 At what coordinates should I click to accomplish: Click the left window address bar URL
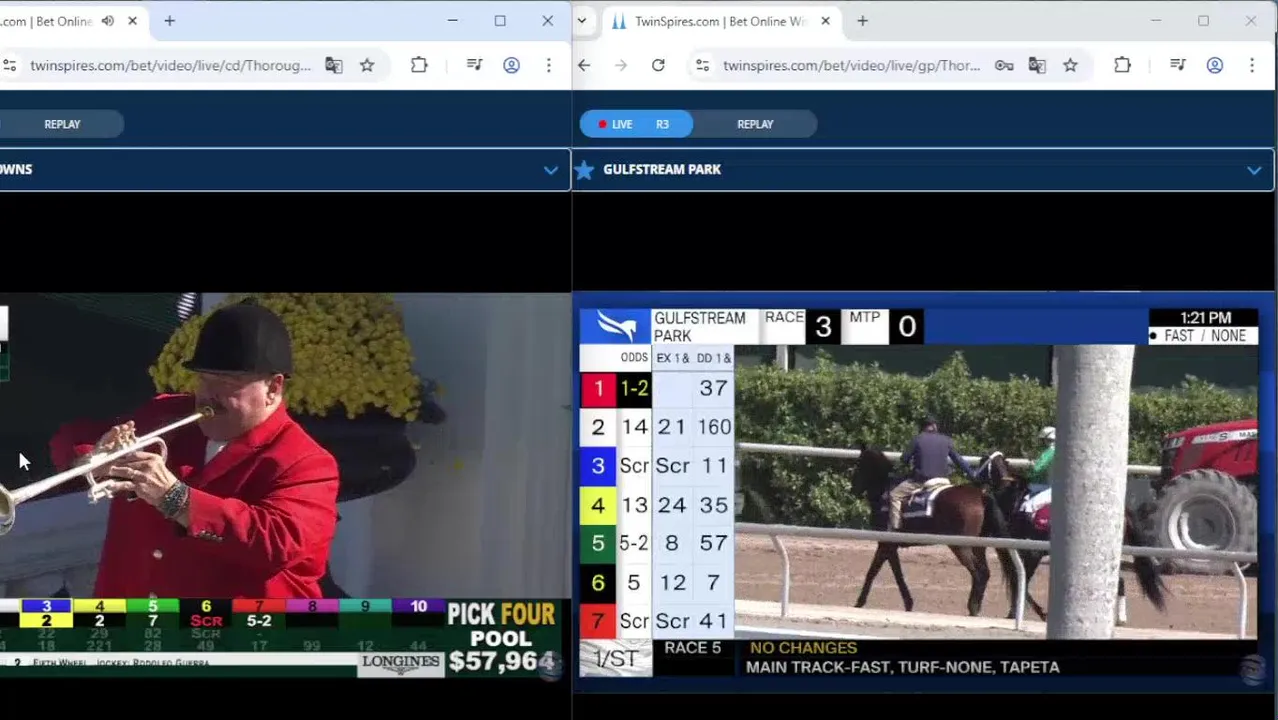tap(170, 65)
